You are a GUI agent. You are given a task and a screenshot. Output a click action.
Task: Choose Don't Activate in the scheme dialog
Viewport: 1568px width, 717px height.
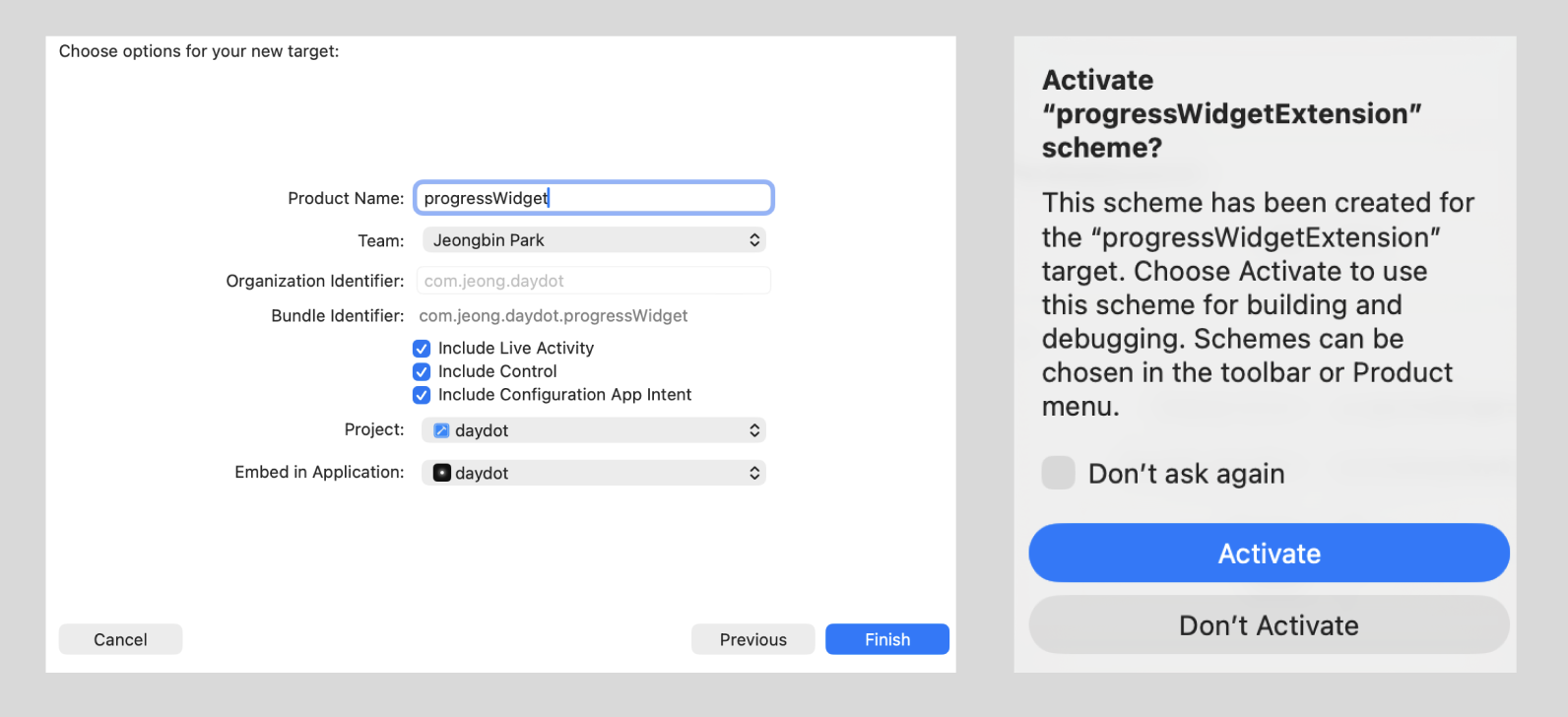click(x=1268, y=624)
